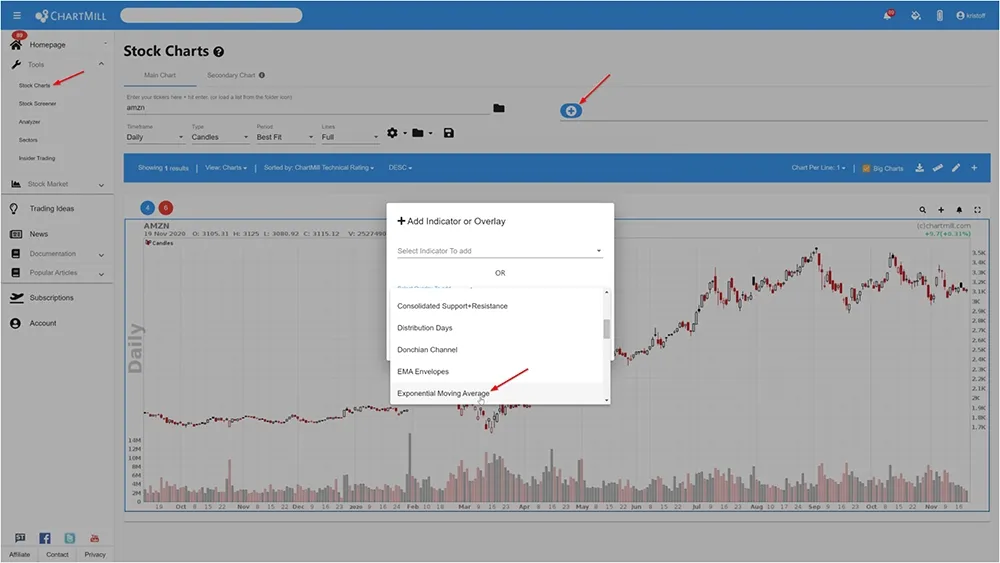Screen dimensions: 1000x563
Task: Open the saved settings folder icon
Action: [x=418, y=133]
